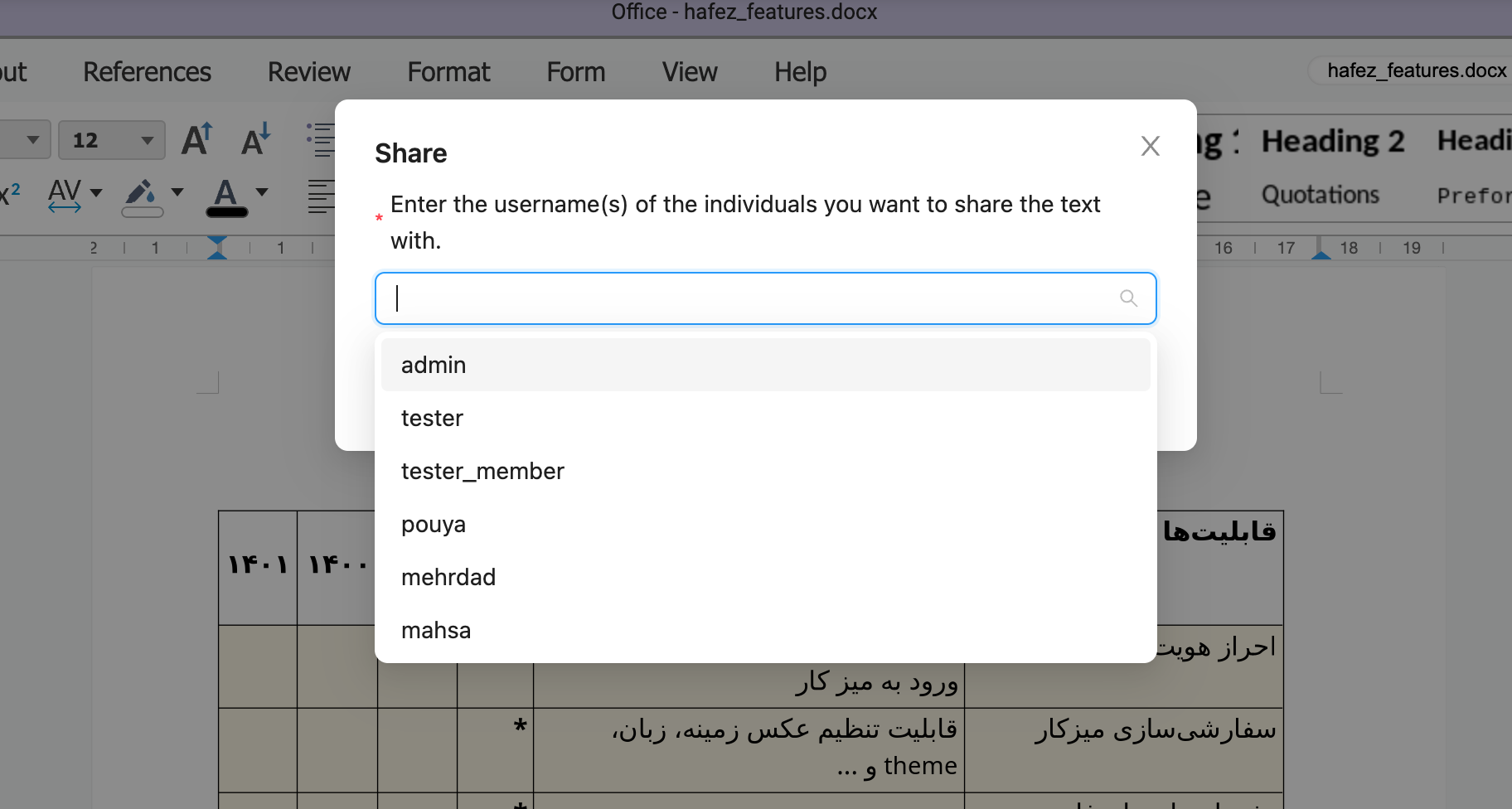Open the character spacing dropdown arrow
This screenshot has height=809, width=1512.
(x=96, y=192)
